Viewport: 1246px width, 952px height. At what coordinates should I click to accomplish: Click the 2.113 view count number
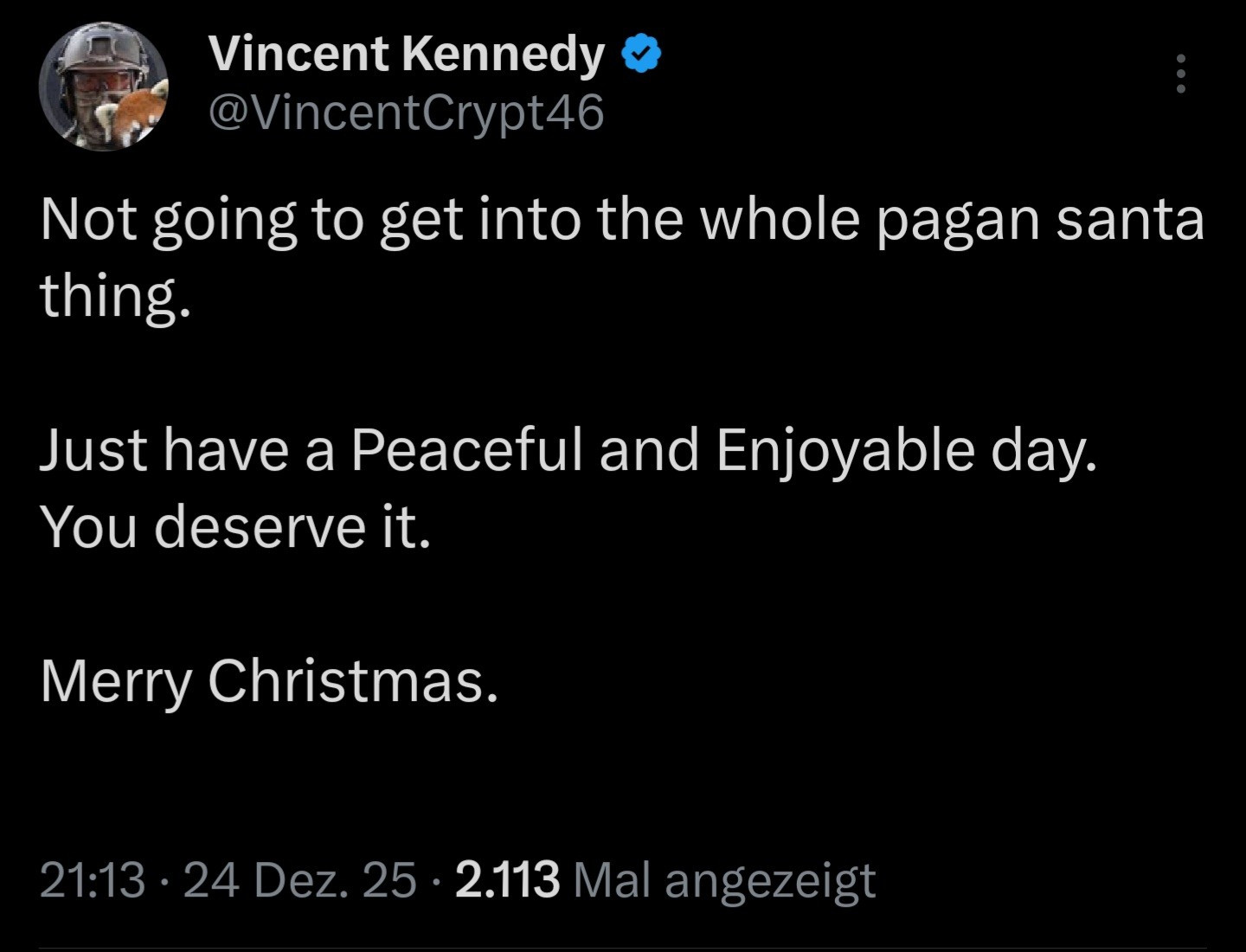(507, 880)
